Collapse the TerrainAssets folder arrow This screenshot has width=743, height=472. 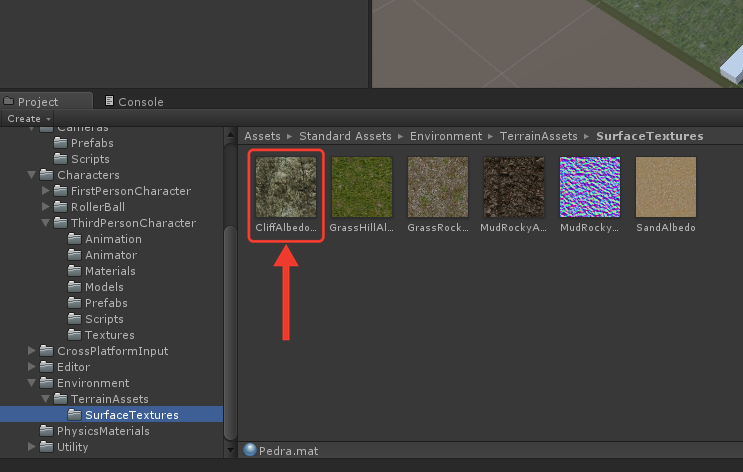(45, 399)
